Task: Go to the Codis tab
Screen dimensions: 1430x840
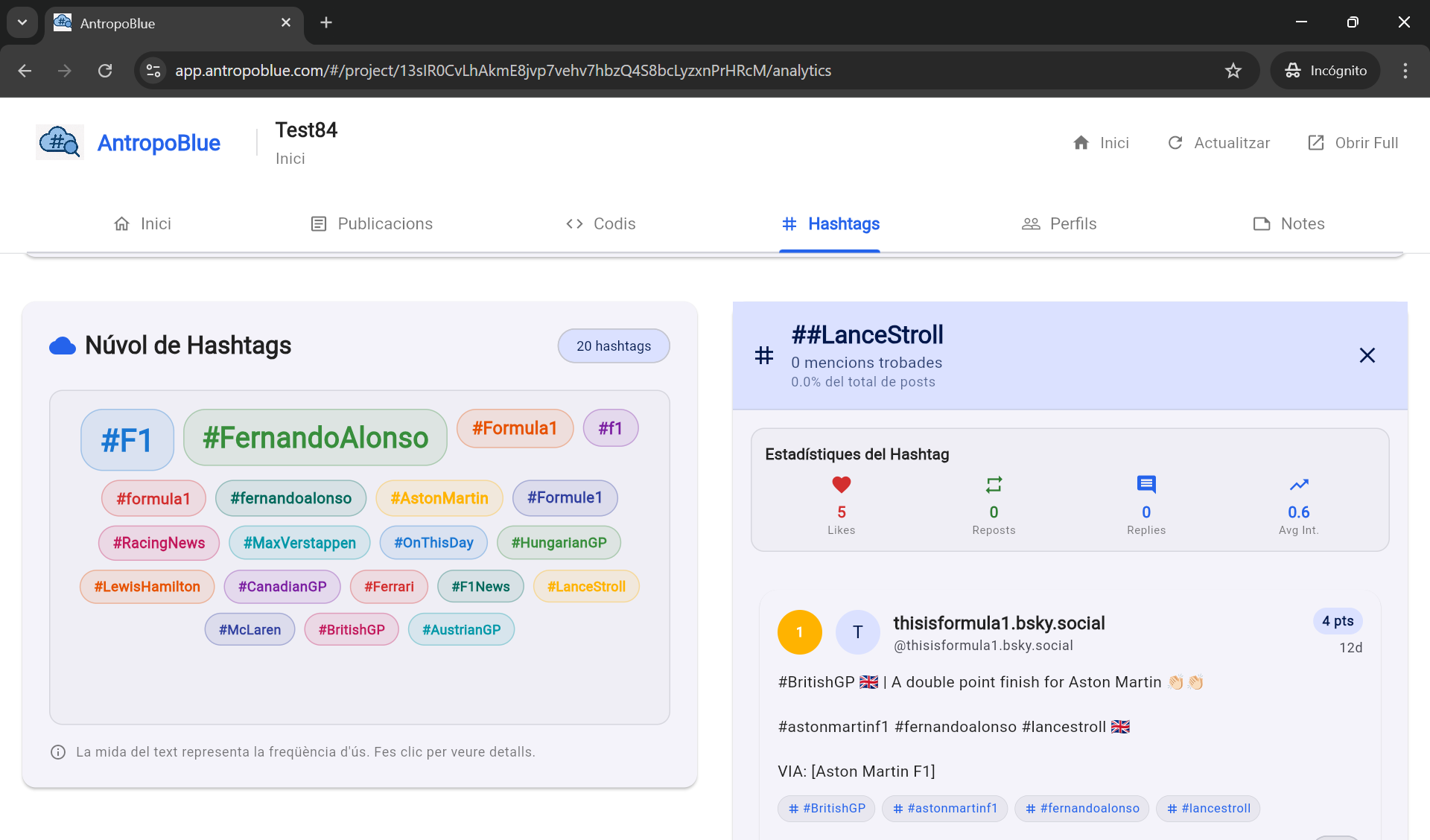Action: pyautogui.click(x=600, y=223)
